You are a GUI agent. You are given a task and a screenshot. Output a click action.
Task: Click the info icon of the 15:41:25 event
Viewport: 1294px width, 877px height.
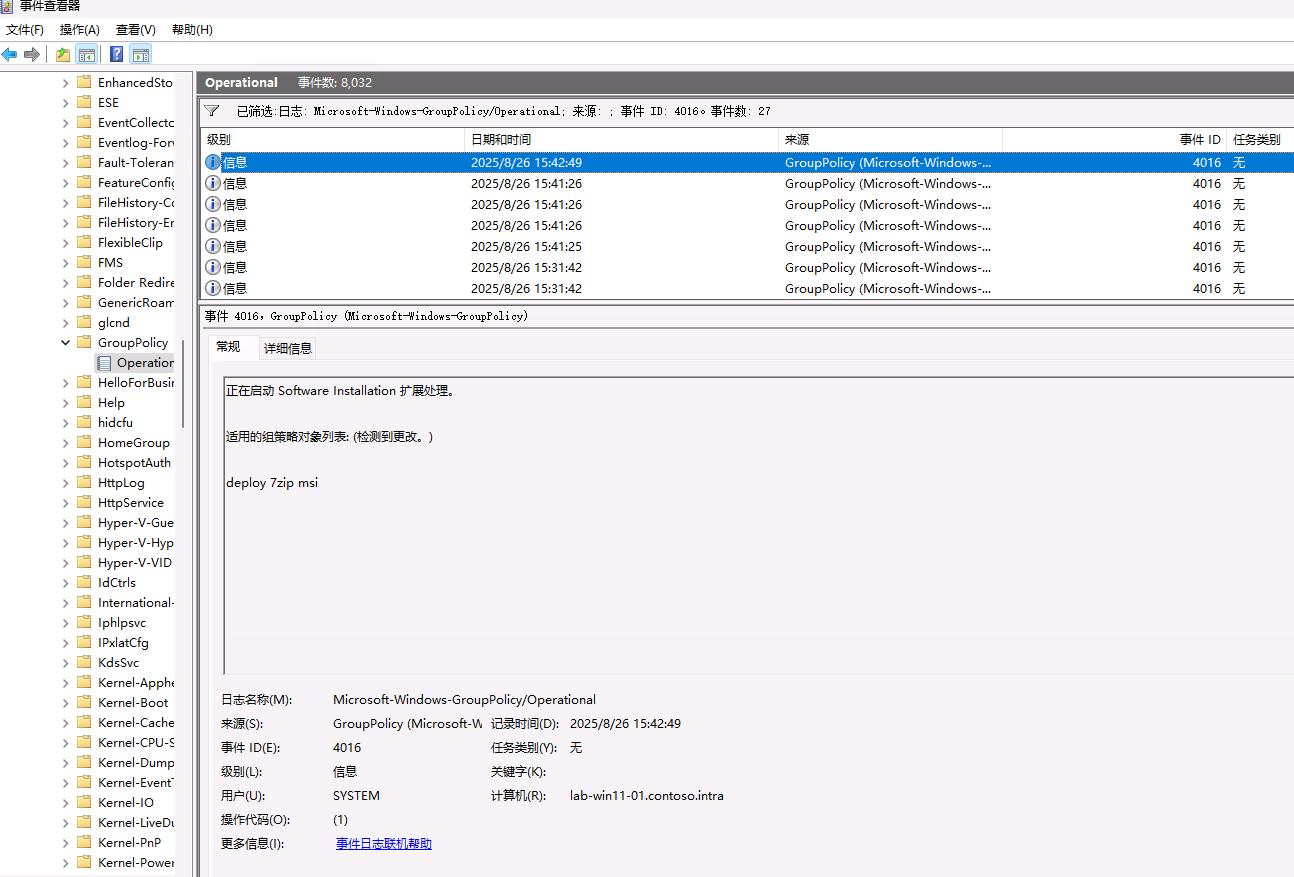(x=213, y=246)
